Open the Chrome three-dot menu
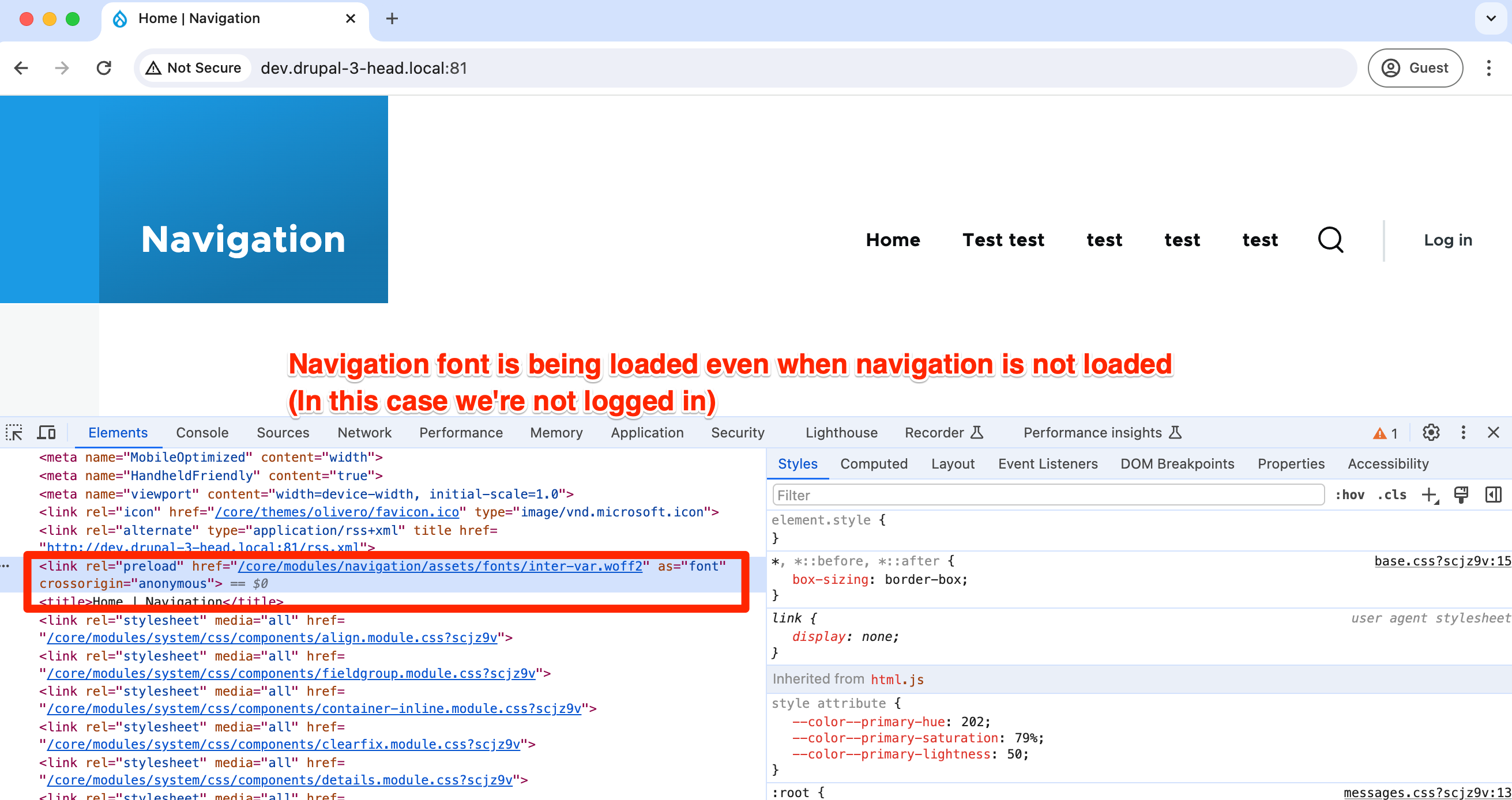1512x800 pixels. pyautogui.click(x=1488, y=68)
